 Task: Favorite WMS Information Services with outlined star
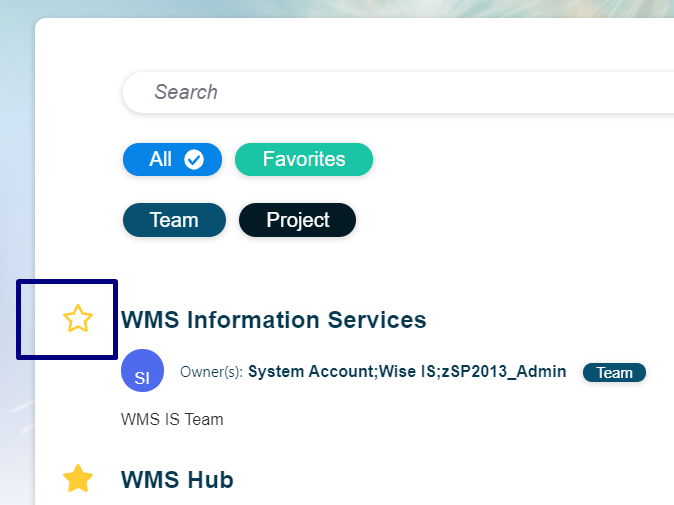click(78, 318)
